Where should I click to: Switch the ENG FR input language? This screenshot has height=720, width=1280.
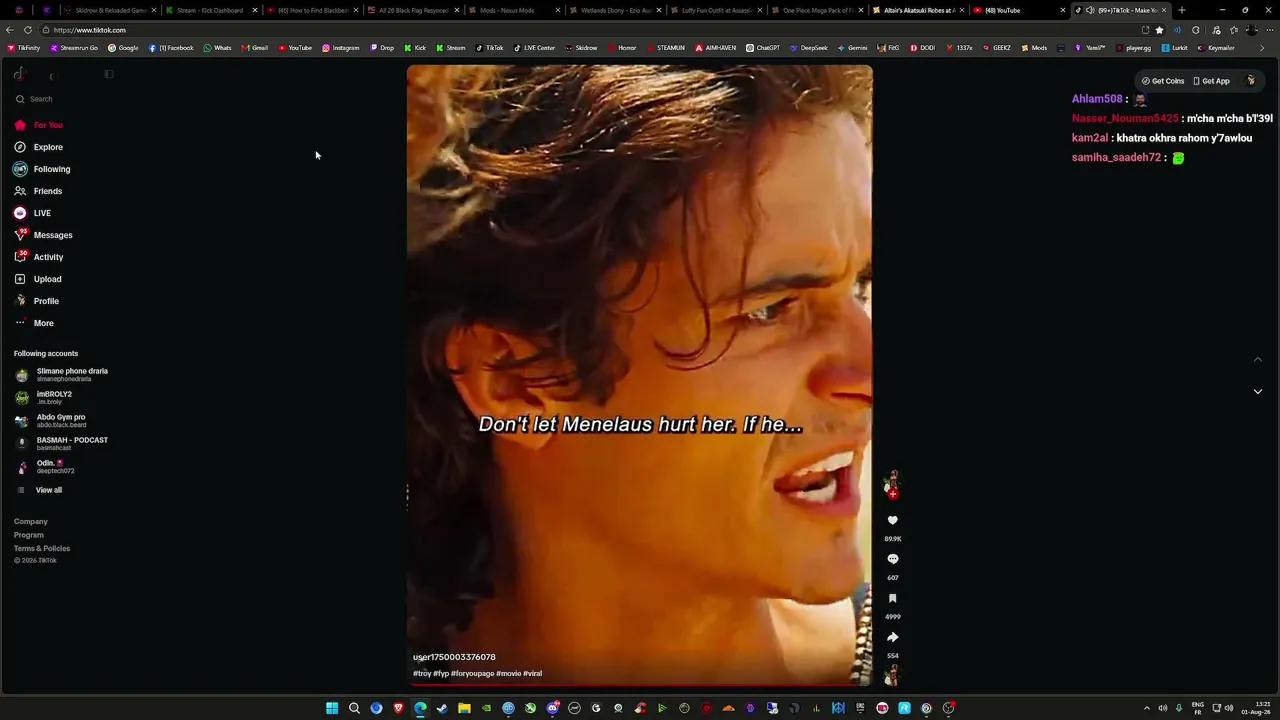[x=1198, y=708]
